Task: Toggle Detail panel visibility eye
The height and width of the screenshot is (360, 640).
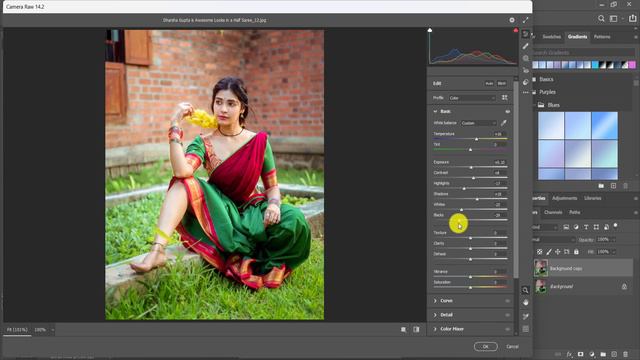Action: (x=508, y=315)
